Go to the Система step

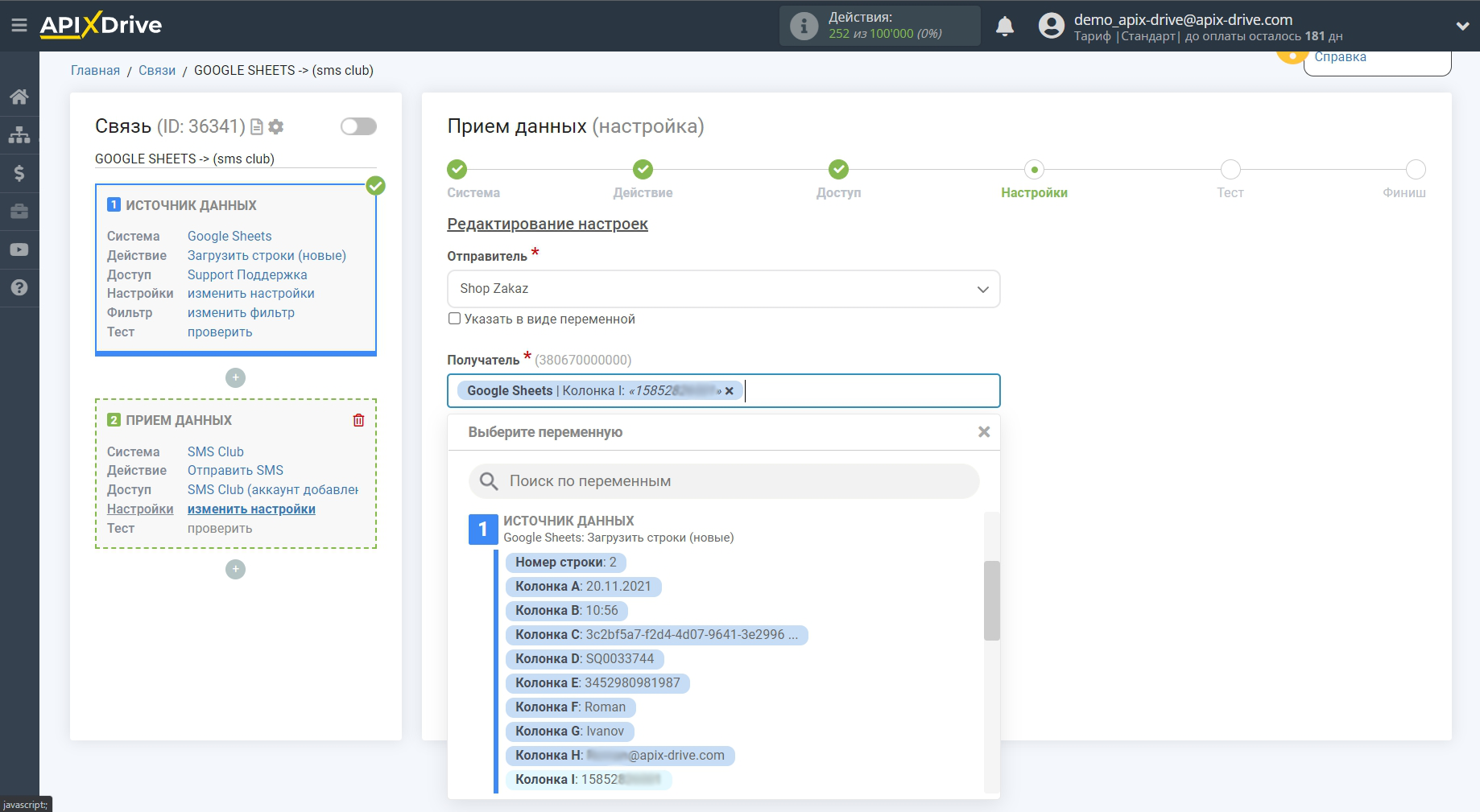point(457,169)
